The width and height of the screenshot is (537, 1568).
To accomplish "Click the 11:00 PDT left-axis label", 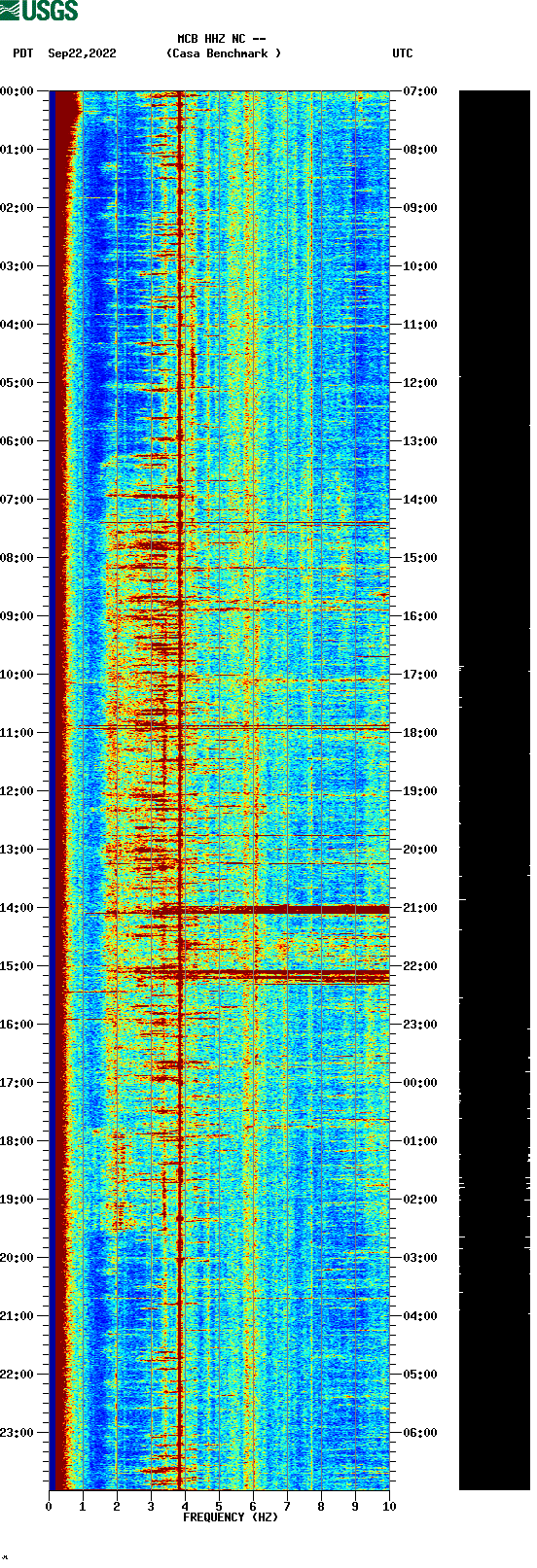I will tap(18, 733).
